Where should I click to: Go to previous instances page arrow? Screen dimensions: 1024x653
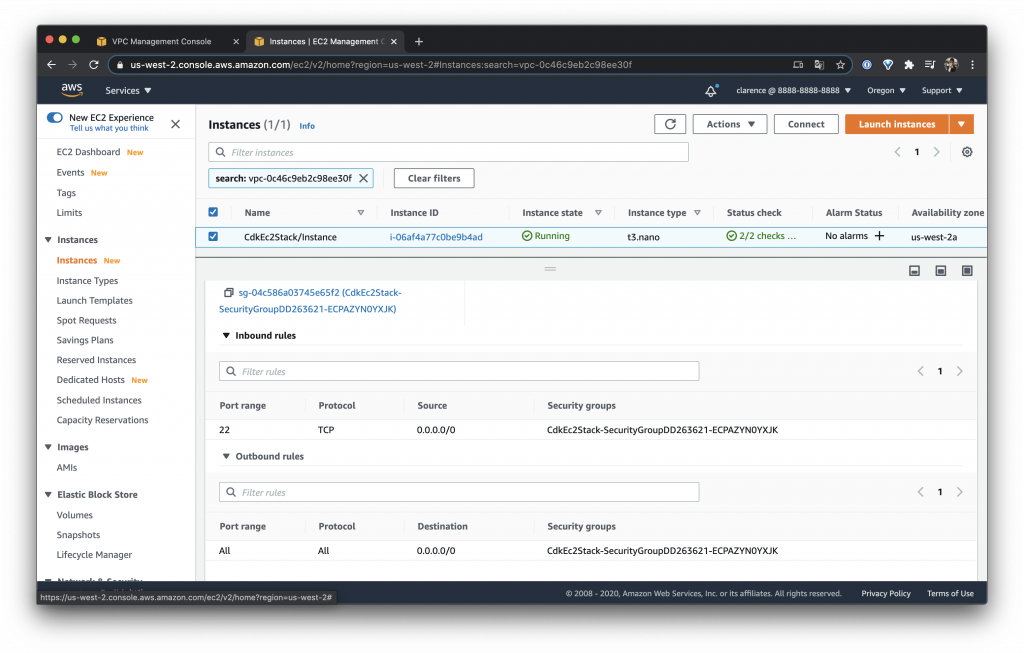pyautogui.click(x=897, y=152)
